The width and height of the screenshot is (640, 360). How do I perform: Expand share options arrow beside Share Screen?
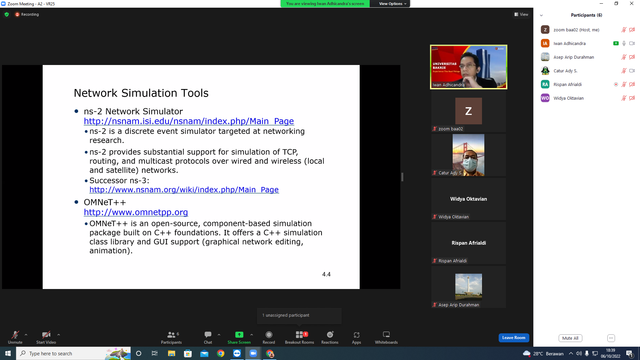(x=251, y=335)
